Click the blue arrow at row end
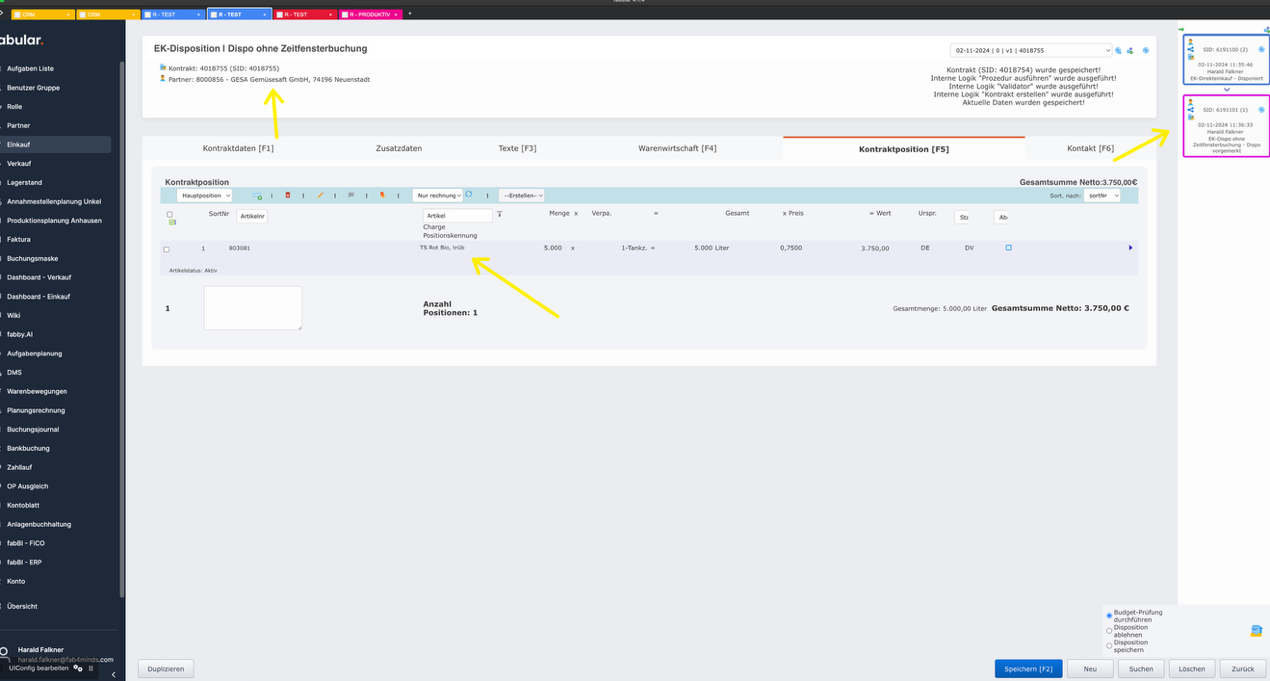Screen dimensions: 1270x681 (x=1130, y=248)
